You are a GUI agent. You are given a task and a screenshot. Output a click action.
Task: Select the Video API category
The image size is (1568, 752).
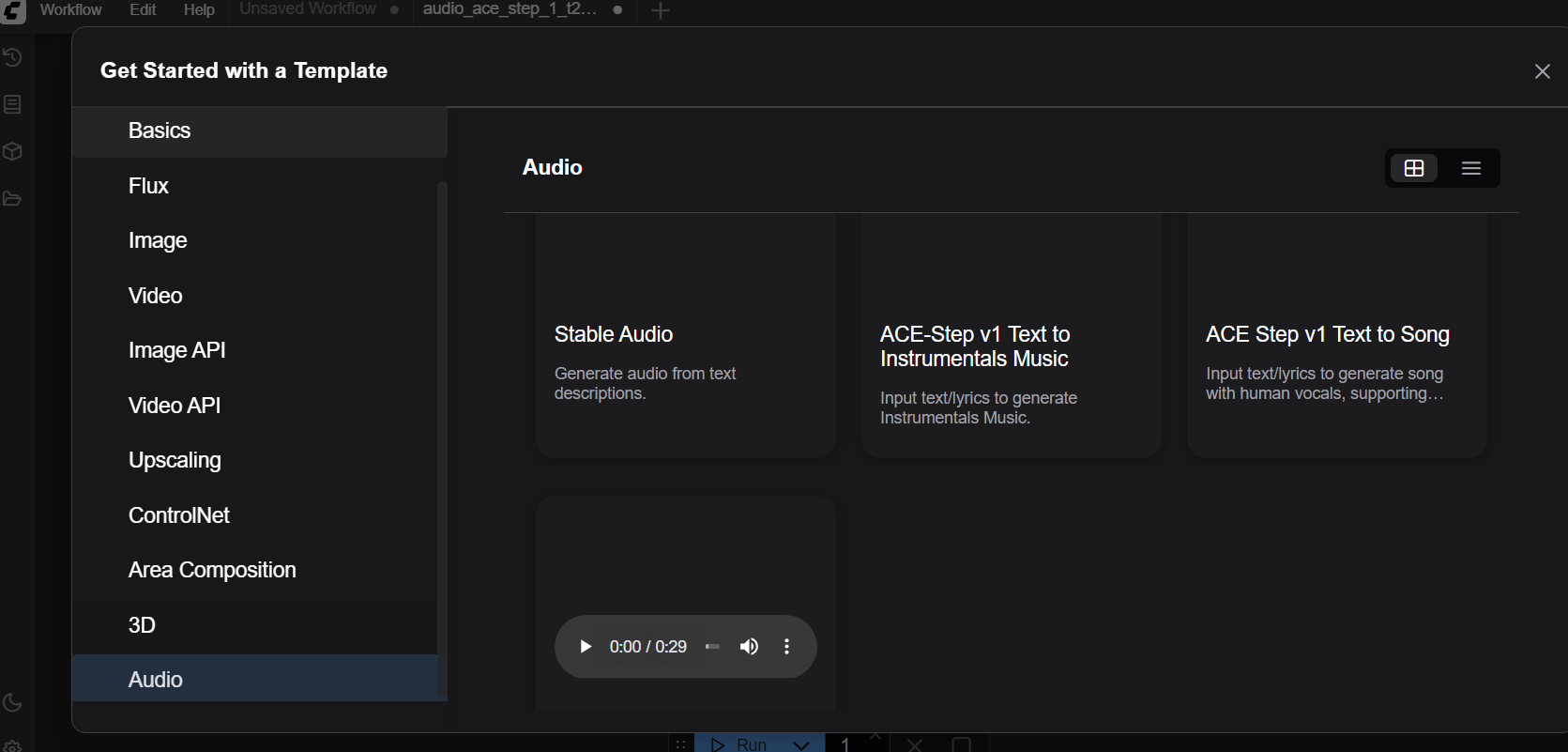[254, 406]
